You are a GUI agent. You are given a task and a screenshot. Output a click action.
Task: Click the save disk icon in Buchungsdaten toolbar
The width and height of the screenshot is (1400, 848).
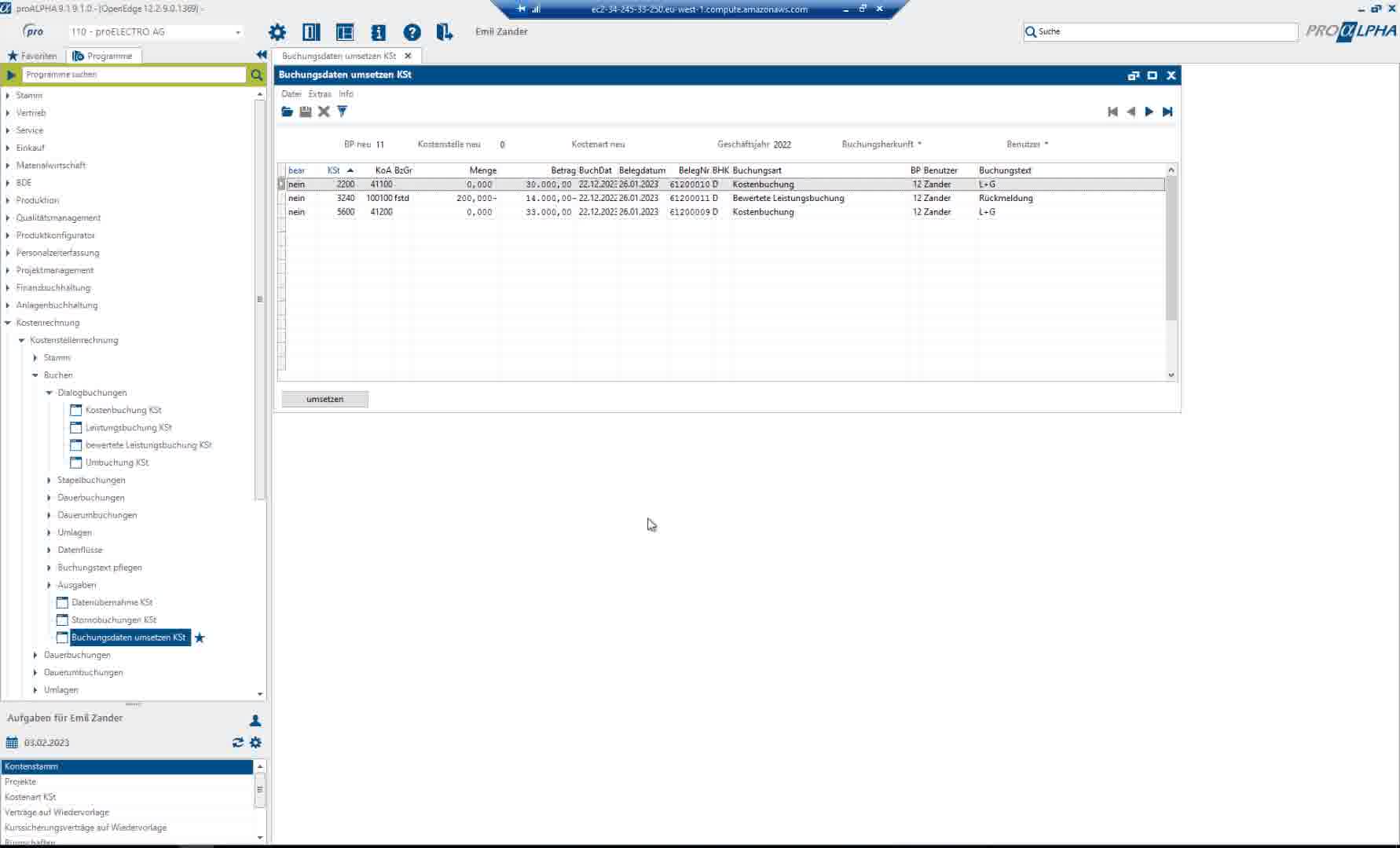coord(306,111)
